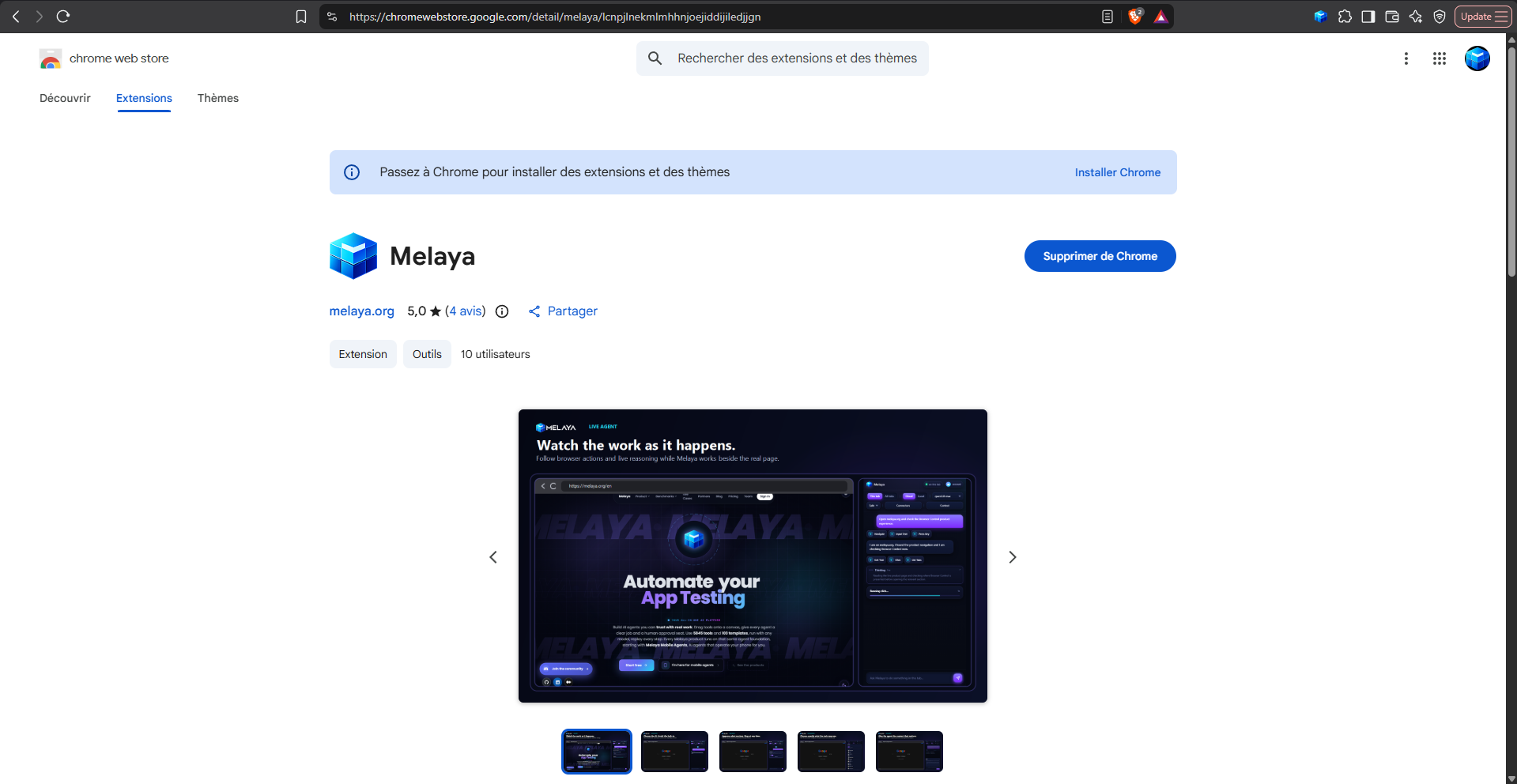Switch to the Extensions tab
Viewport: 1517px width, 784px height.
tap(144, 98)
